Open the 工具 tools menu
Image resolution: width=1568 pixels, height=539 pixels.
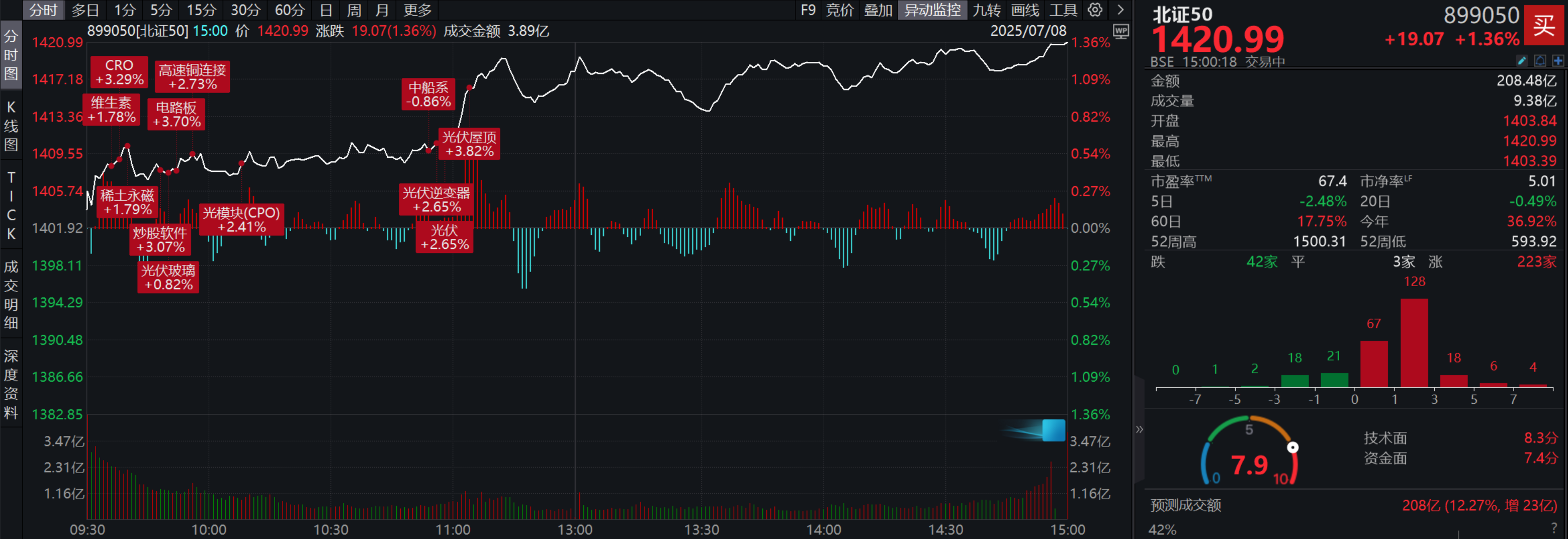pyautogui.click(x=1063, y=10)
